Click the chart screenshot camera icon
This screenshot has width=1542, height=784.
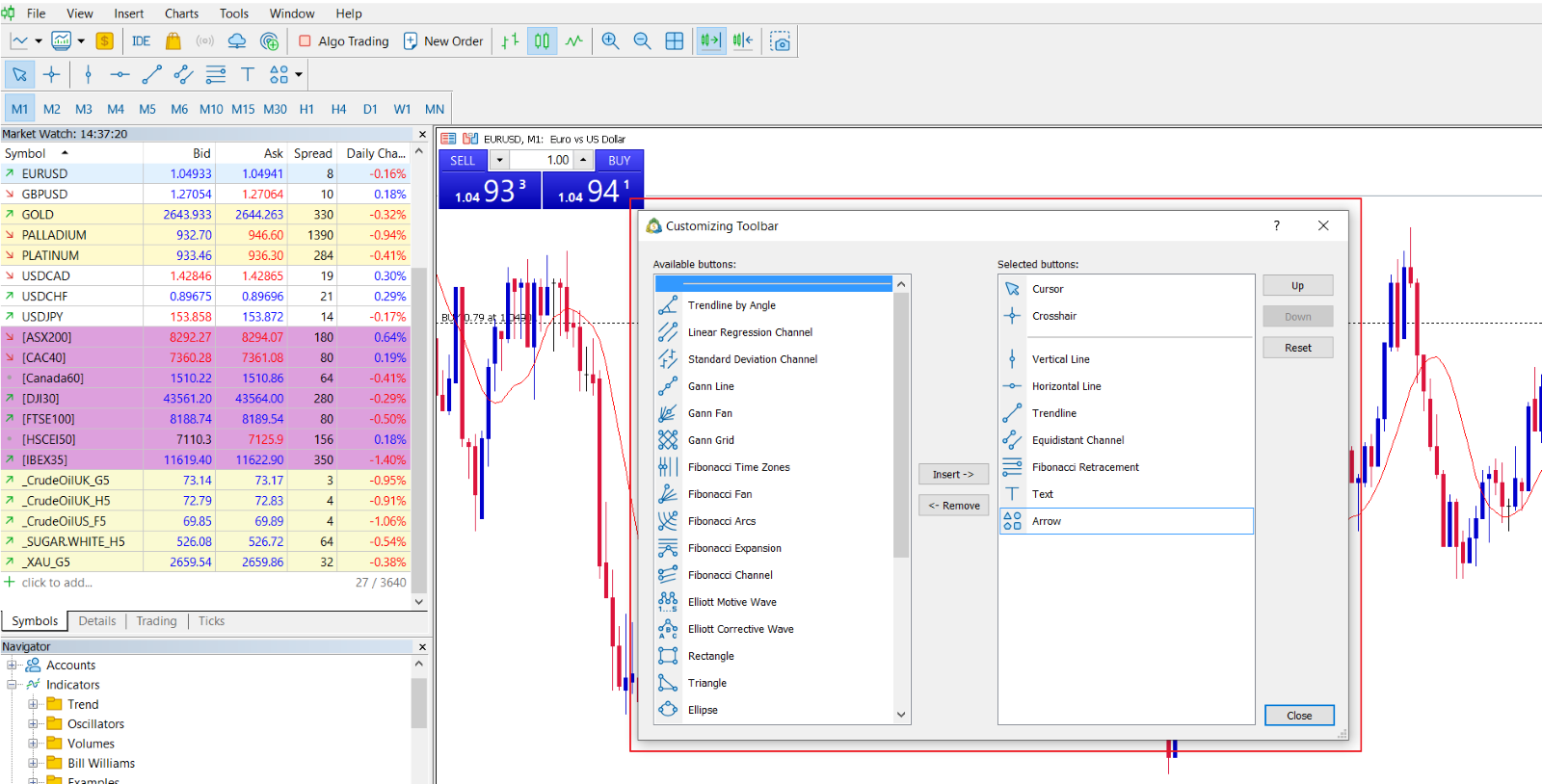[781, 41]
